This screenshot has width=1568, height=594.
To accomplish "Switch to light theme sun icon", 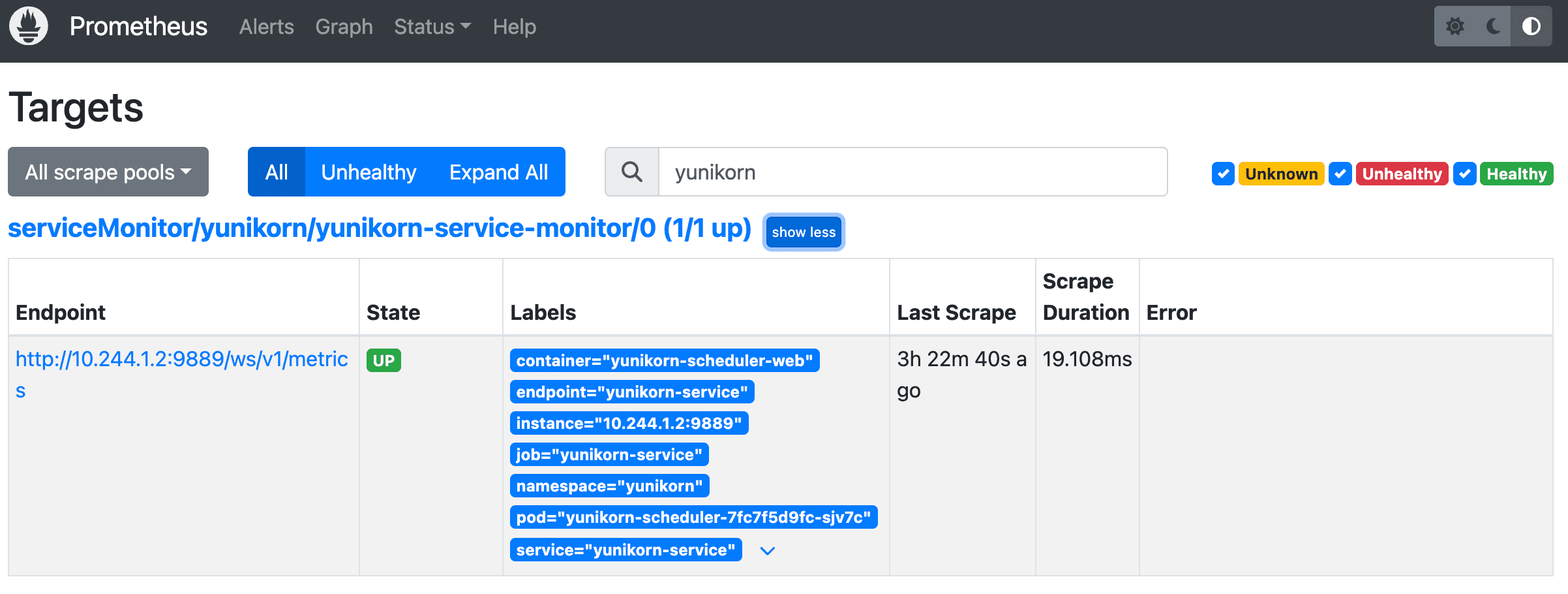I will tap(1455, 26).
